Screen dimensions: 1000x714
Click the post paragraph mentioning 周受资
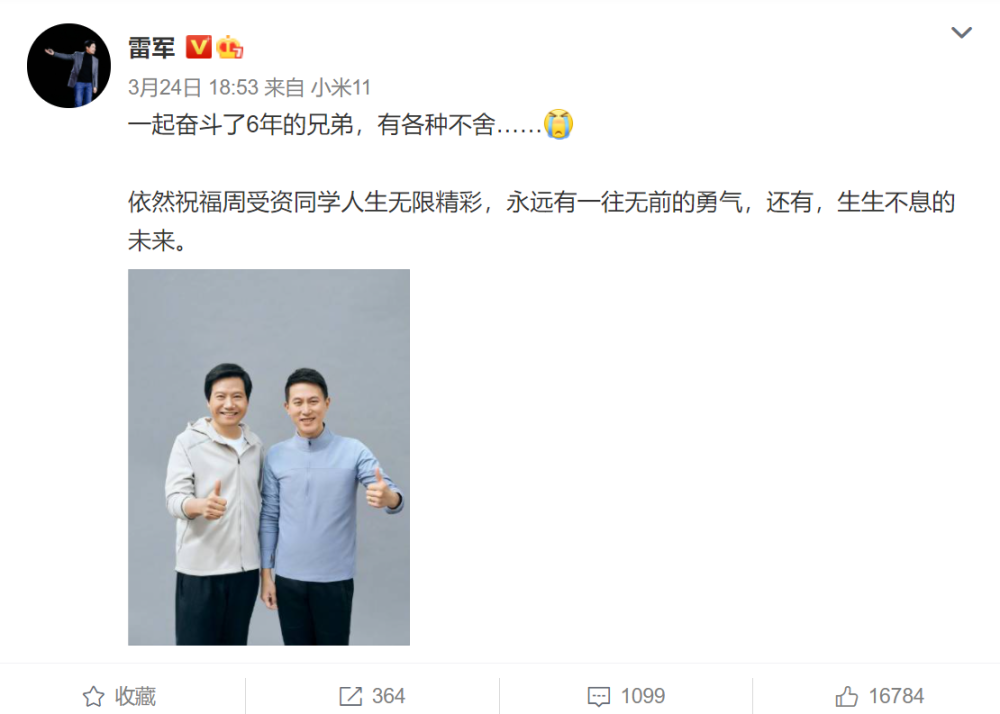541,221
